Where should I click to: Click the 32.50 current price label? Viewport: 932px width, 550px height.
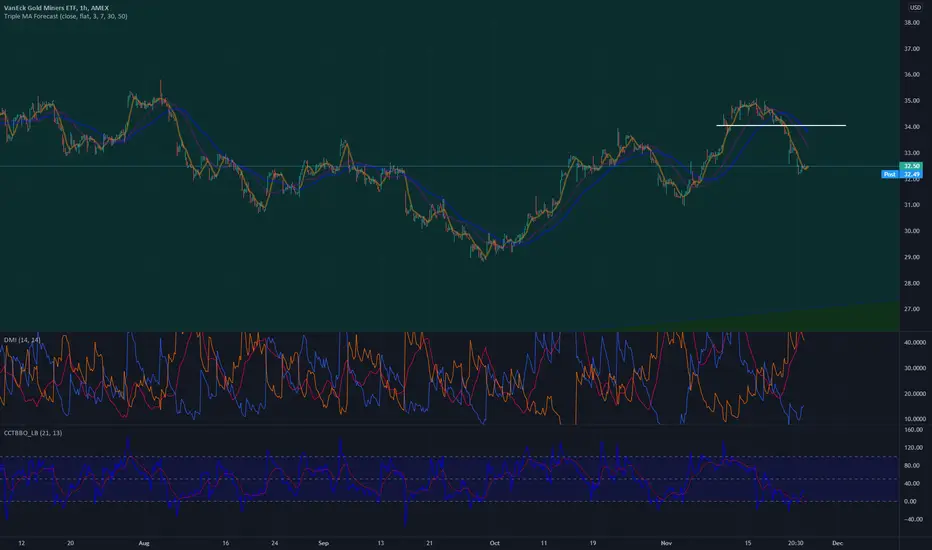coord(911,166)
